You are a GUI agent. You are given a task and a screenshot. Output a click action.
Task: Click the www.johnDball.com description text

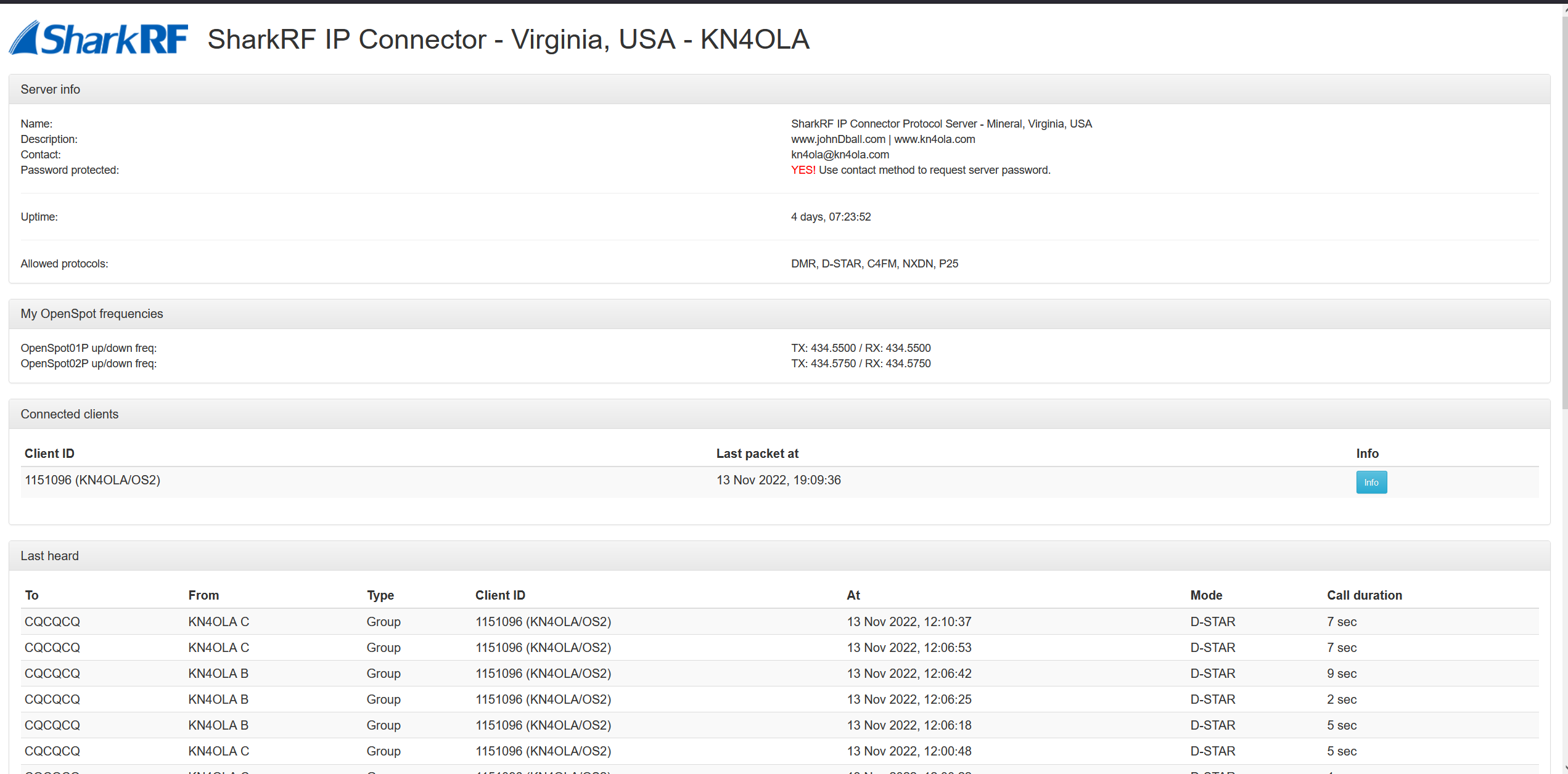[838, 139]
